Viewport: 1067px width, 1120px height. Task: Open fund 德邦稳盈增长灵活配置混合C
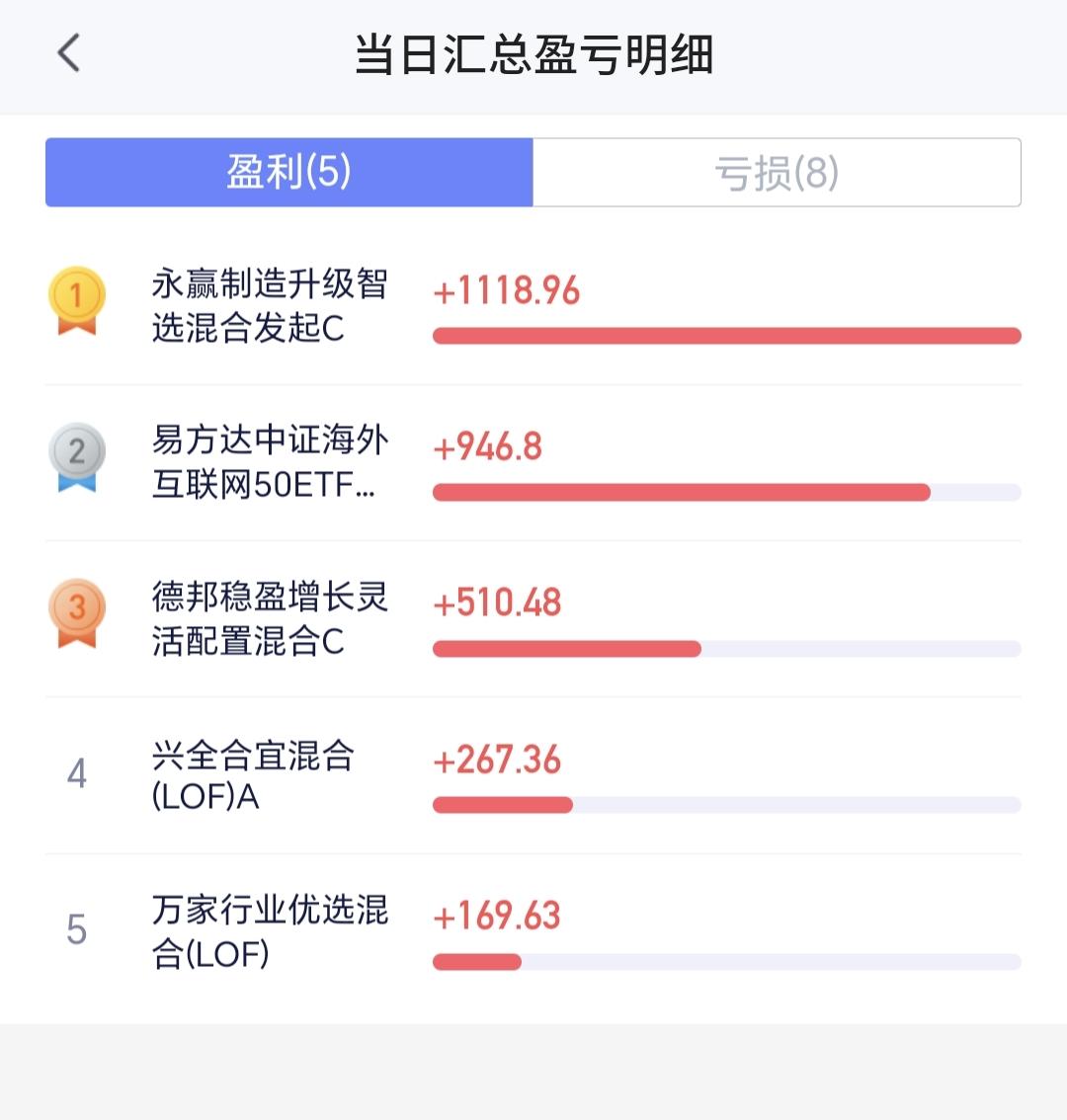point(270,618)
